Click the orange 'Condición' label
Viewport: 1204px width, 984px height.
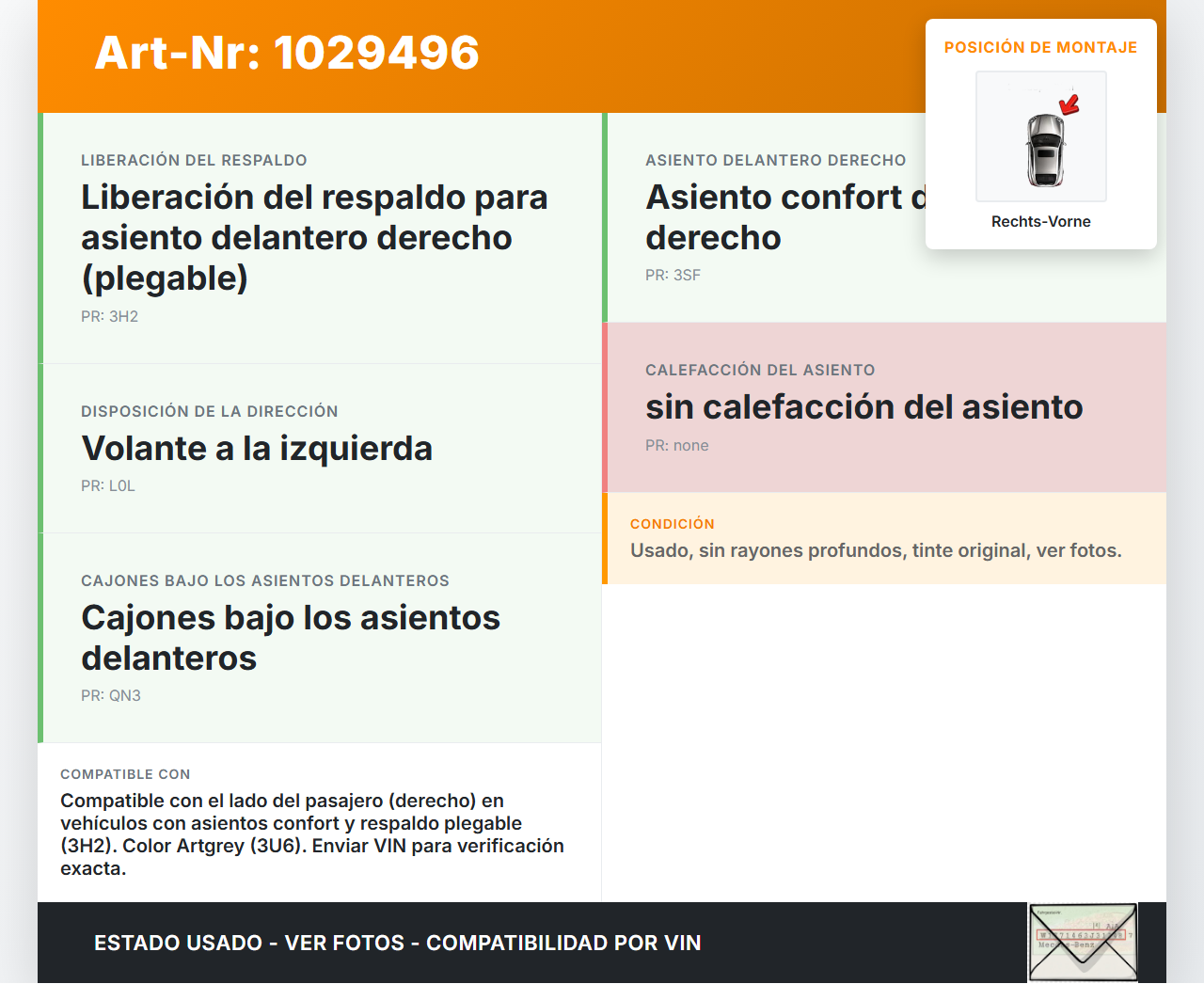(x=672, y=524)
